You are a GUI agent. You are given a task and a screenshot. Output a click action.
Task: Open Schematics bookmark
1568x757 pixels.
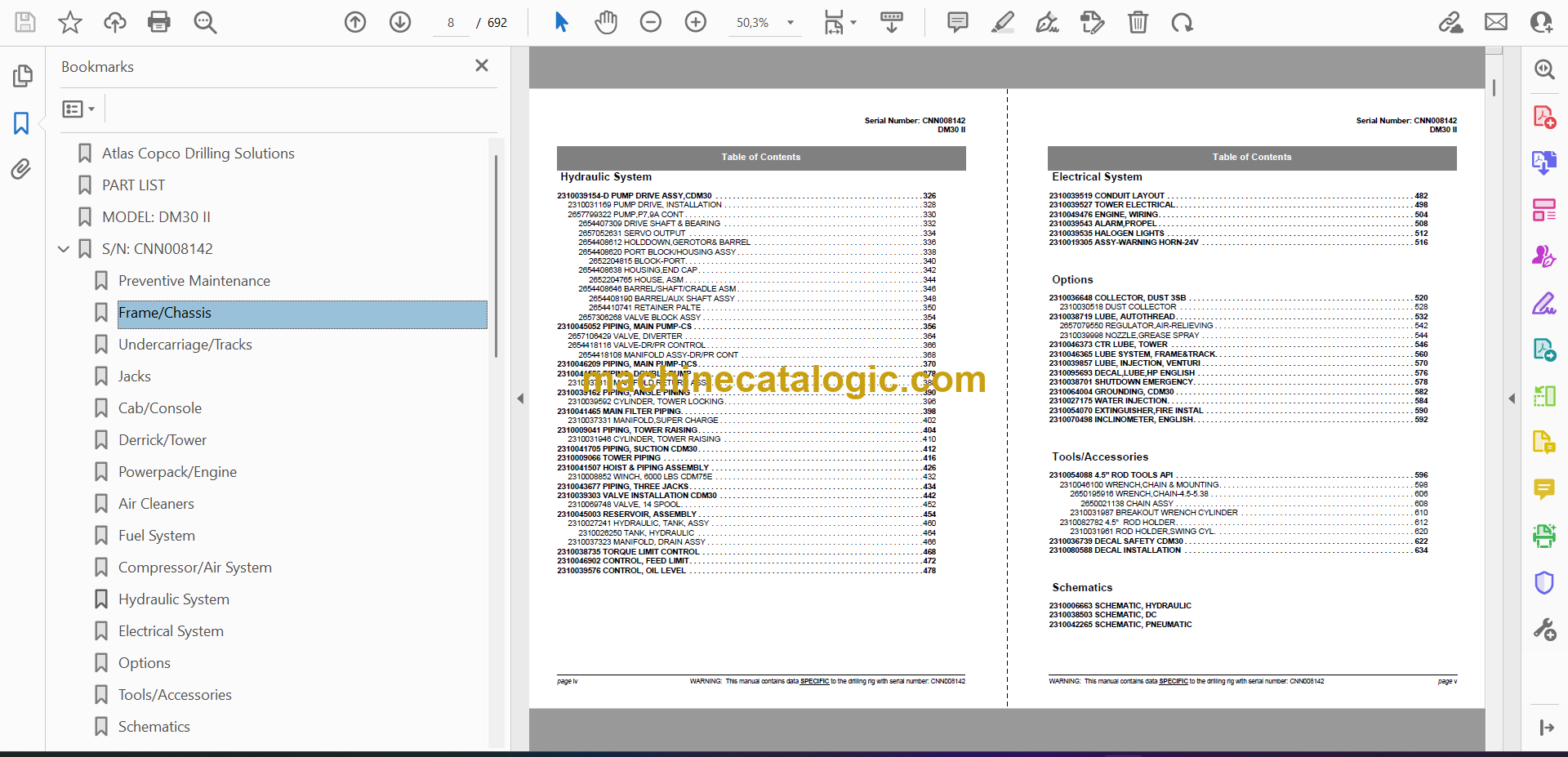pos(154,727)
